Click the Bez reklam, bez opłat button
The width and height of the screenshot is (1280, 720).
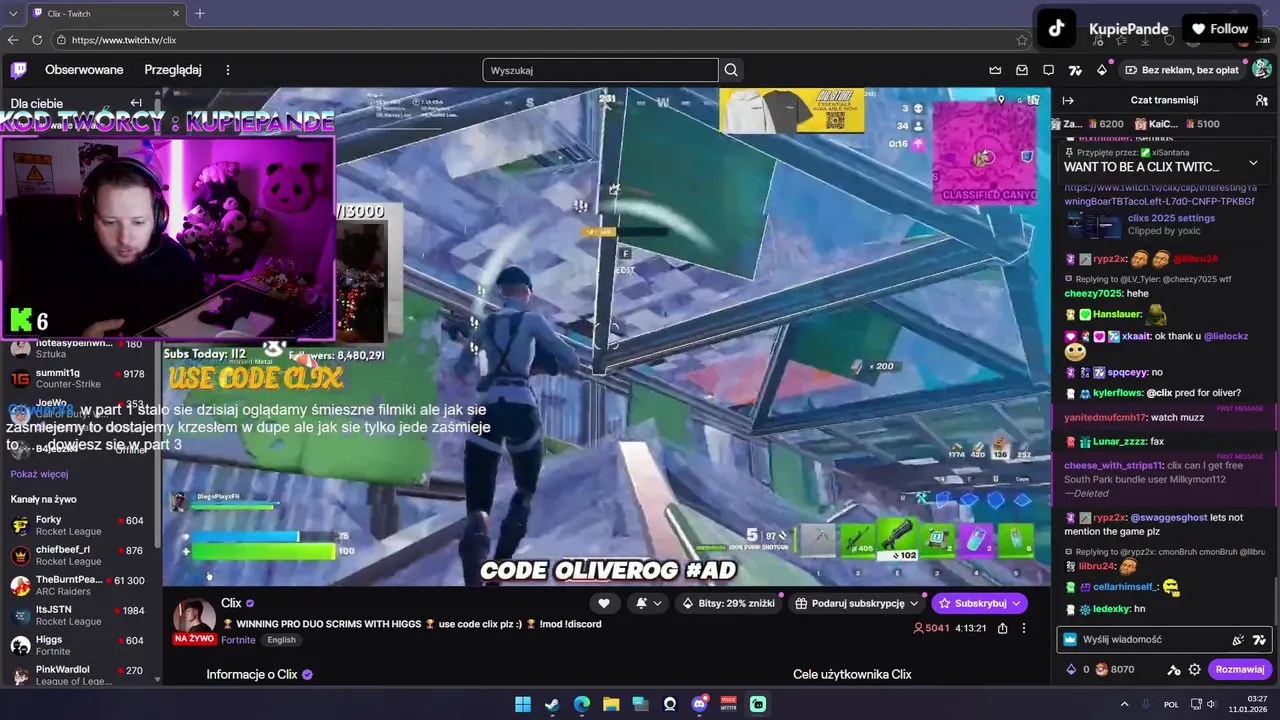pos(1182,70)
